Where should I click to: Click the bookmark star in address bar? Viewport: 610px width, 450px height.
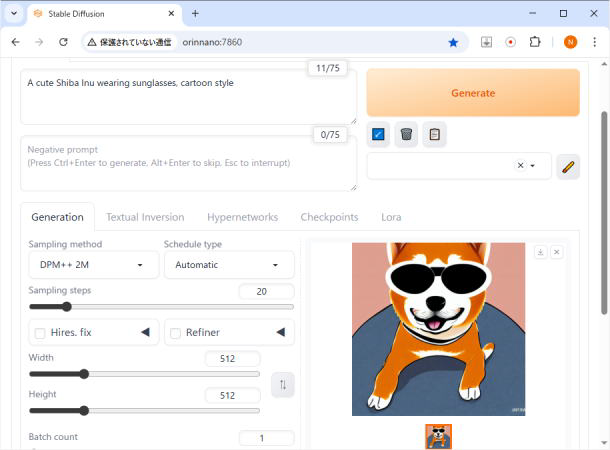tap(453, 42)
